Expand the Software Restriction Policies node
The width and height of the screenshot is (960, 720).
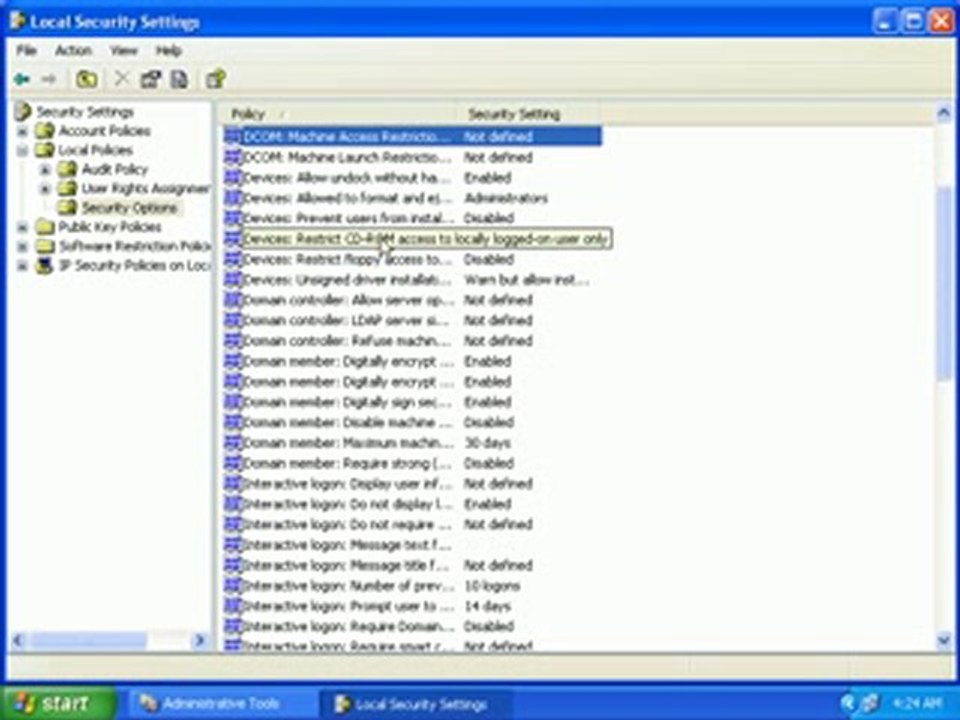tap(22, 246)
